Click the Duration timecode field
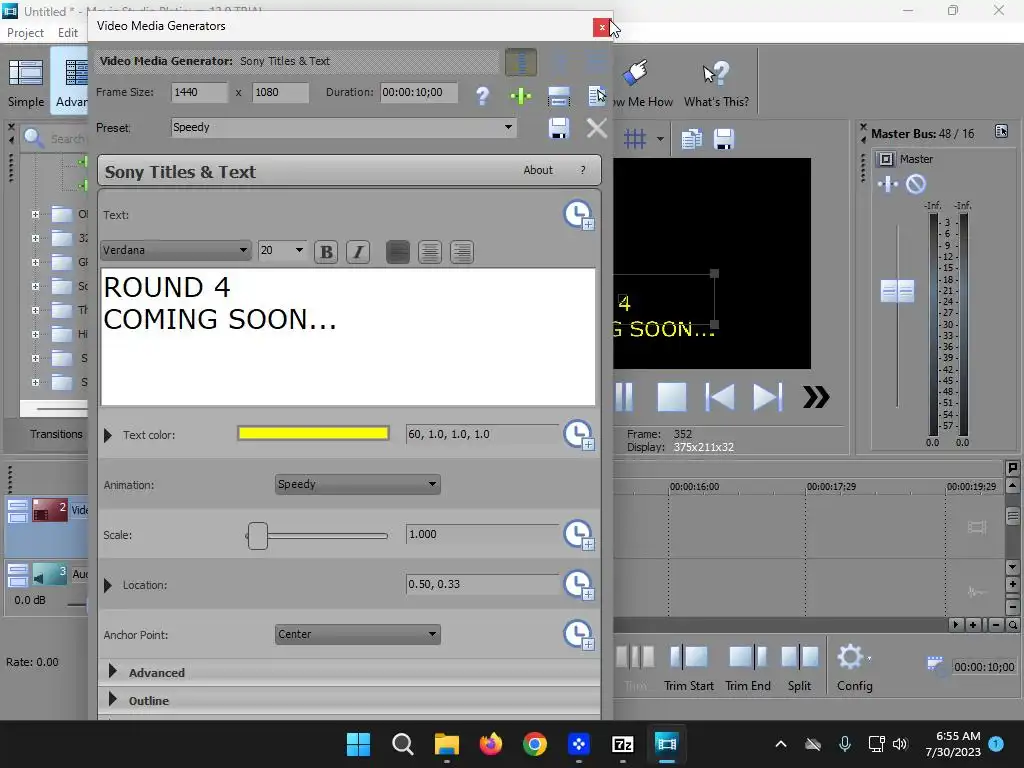1024x768 pixels. coord(419,92)
